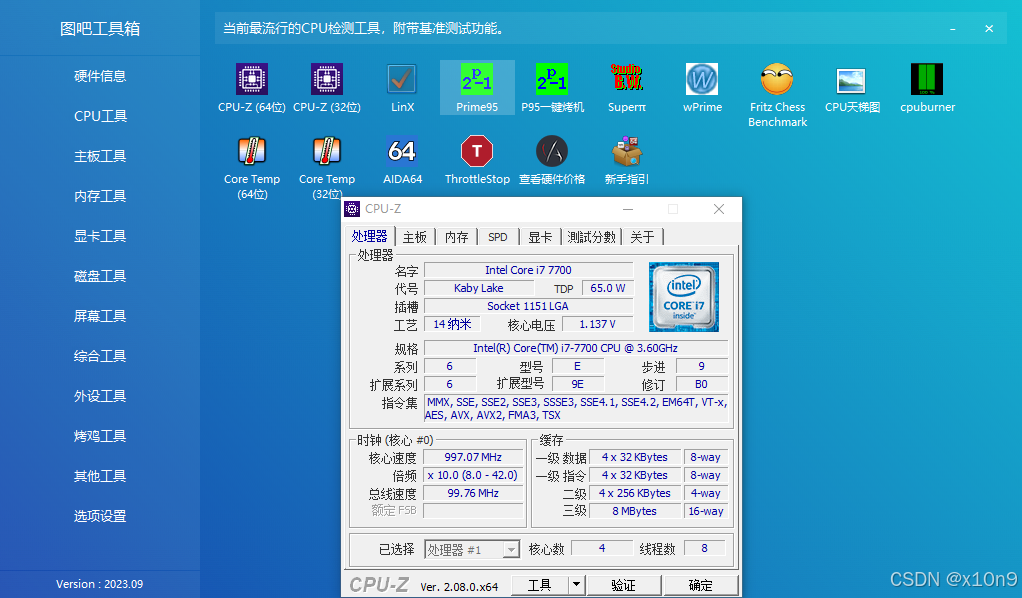Open the CPU天梯图 icon
The image size is (1022, 598).
tap(852, 81)
